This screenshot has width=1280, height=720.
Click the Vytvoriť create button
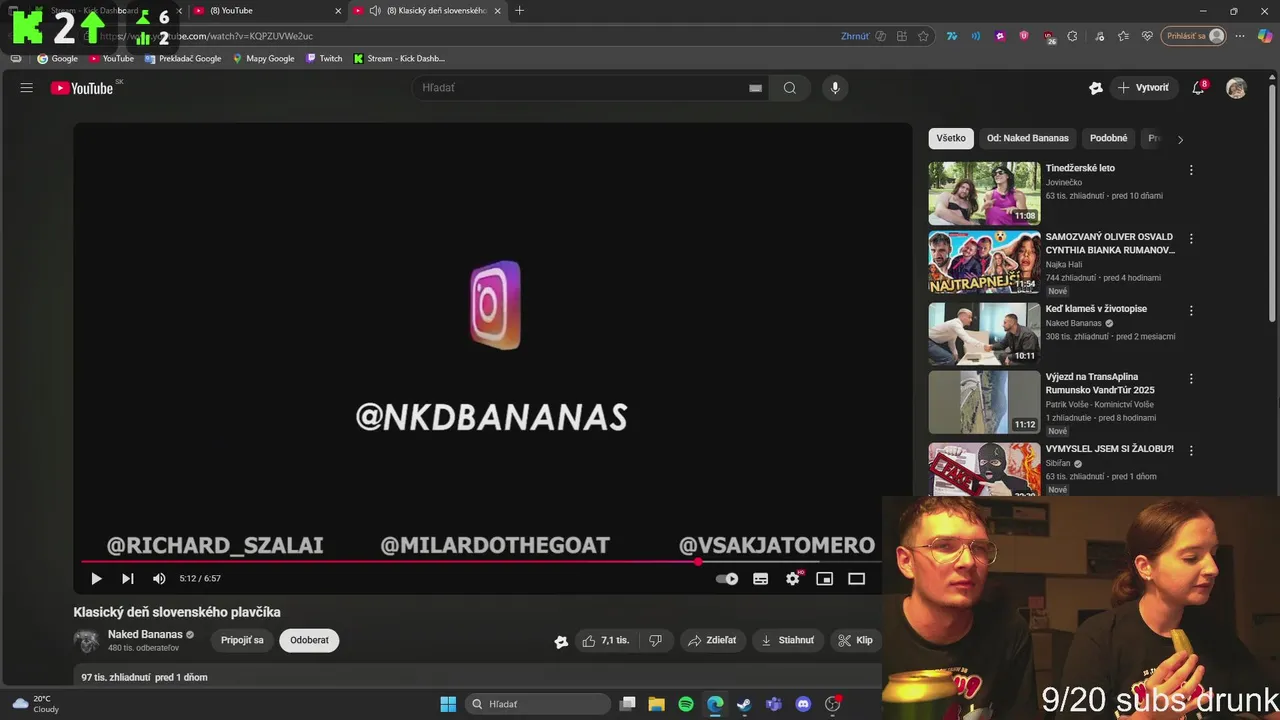click(1143, 88)
